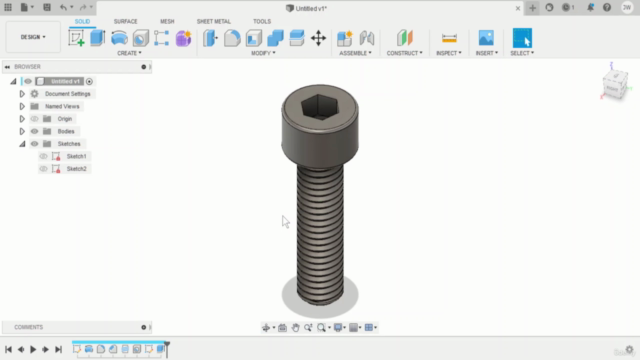The height and width of the screenshot is (360, 640).
Task: Click the Combine bodies tool
Action: [275, 38]
